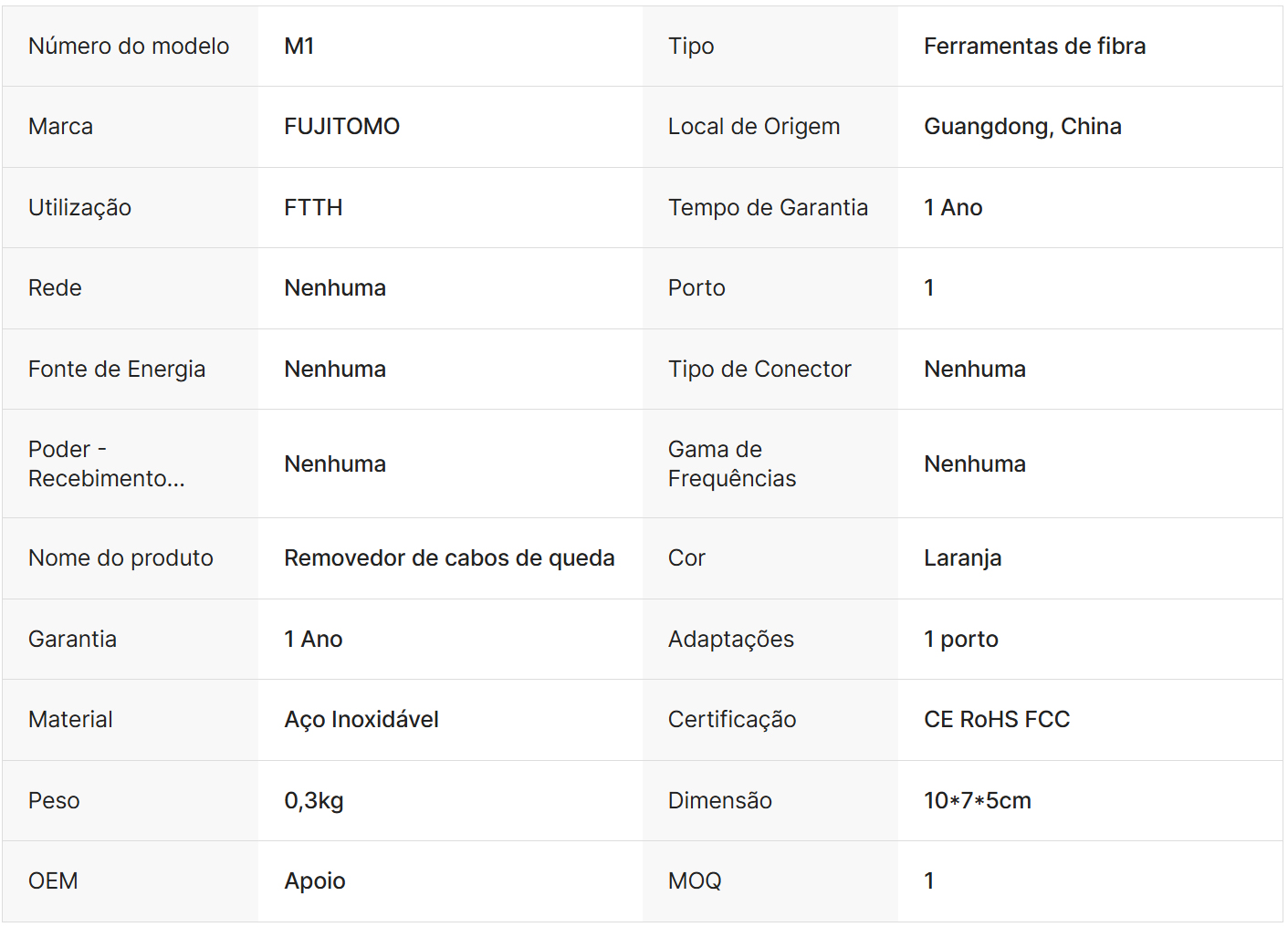Image resolution: width=1288 pixels, height=927 pixels.
Task: Click the FUJITOMO brand value
Action: click(341, 127)
